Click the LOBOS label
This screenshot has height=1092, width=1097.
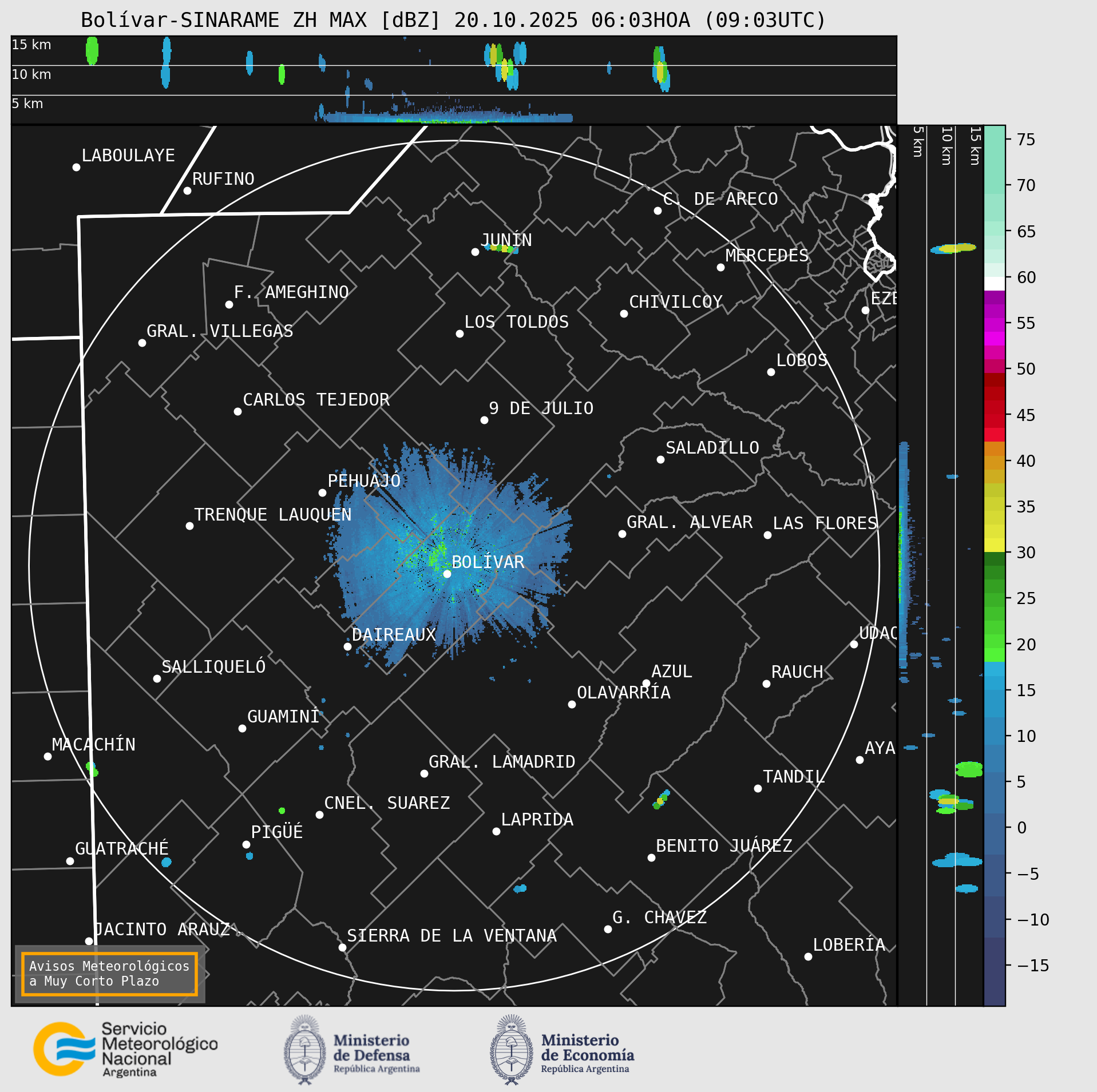[x=802, y=360]
